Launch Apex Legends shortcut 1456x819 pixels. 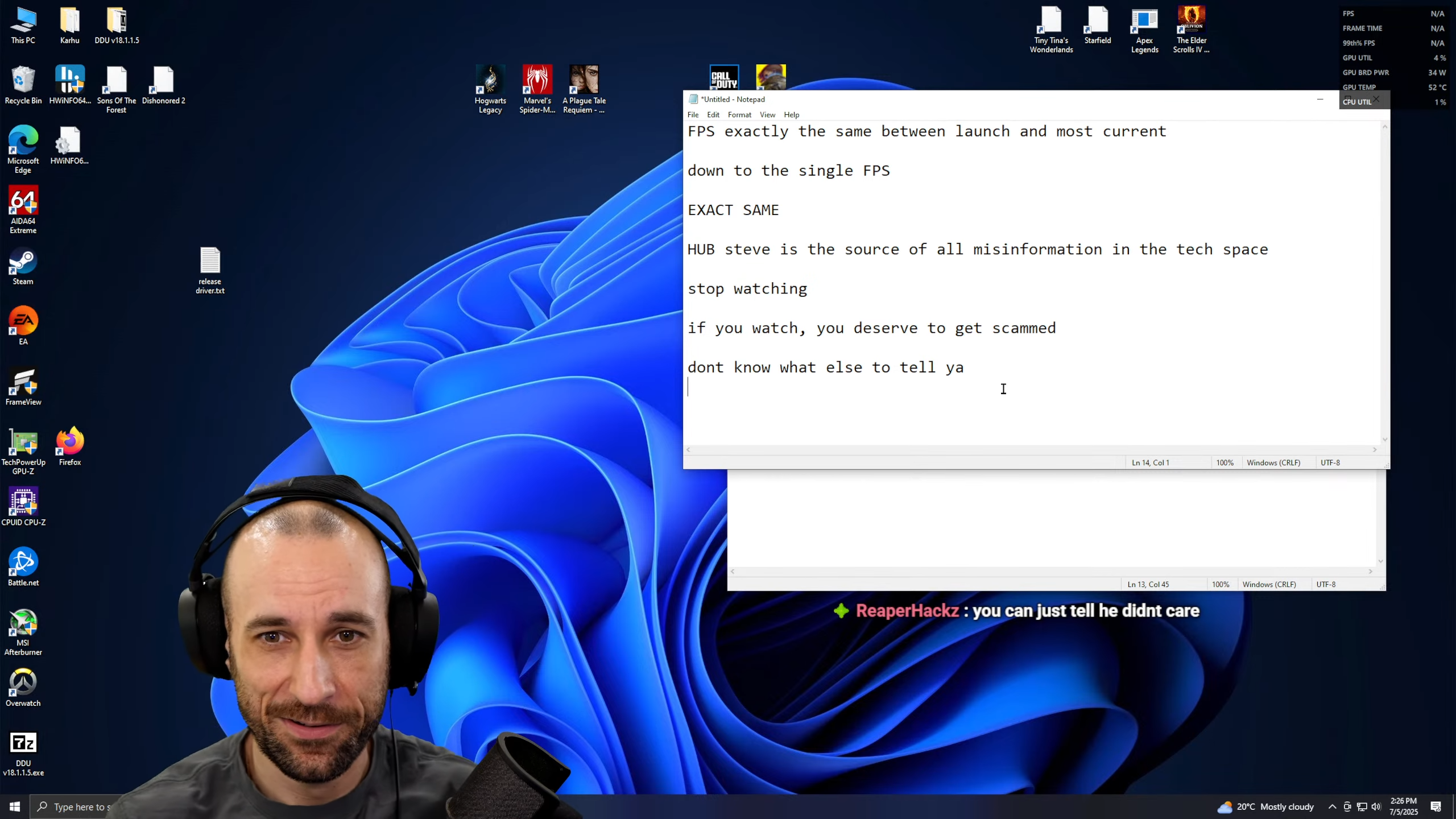[x=1144, y=30]
